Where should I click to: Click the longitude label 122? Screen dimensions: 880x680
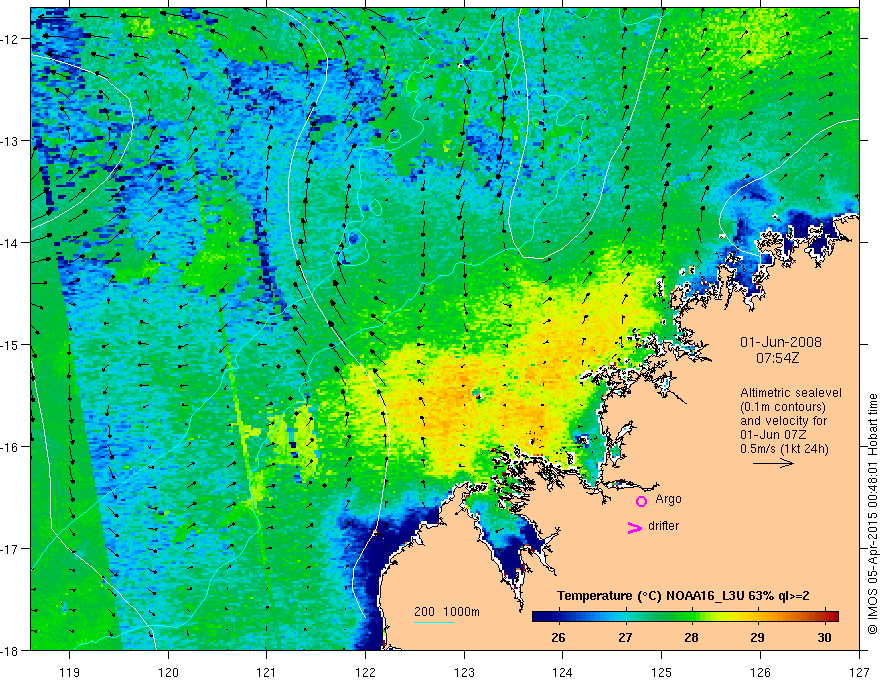pos(365,672)
